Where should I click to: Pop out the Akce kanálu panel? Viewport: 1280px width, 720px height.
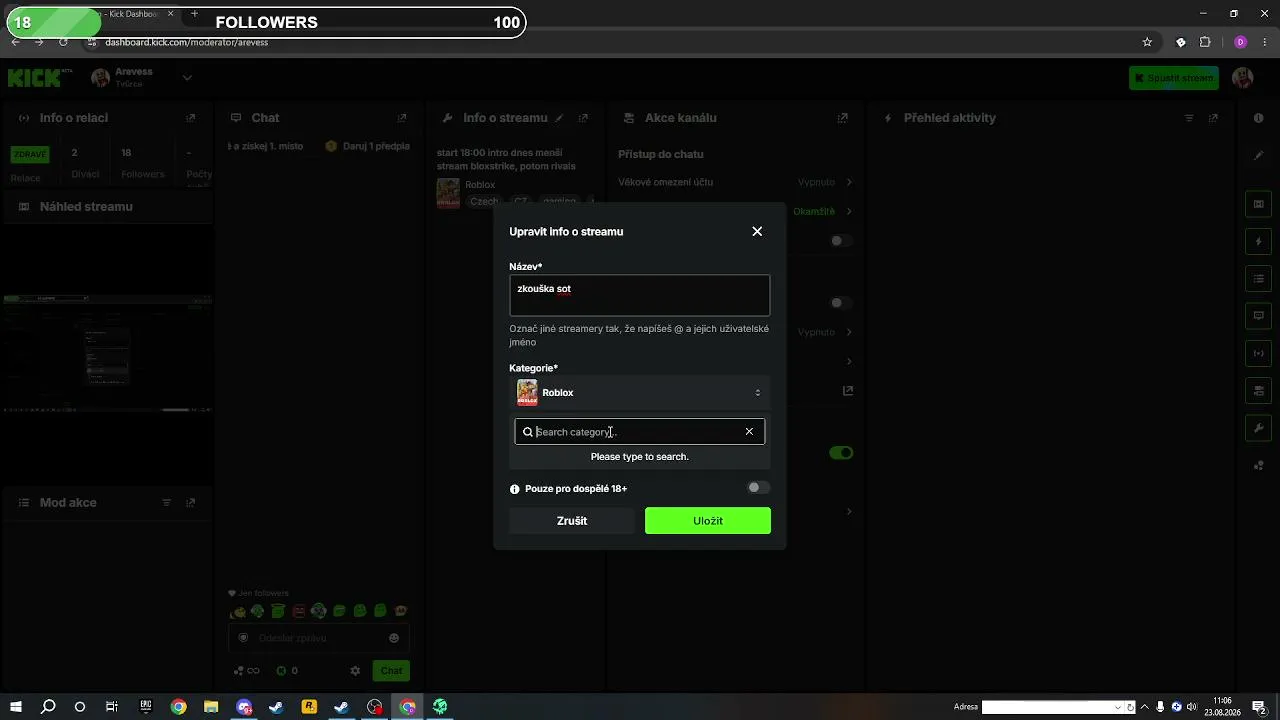(843, 118)
